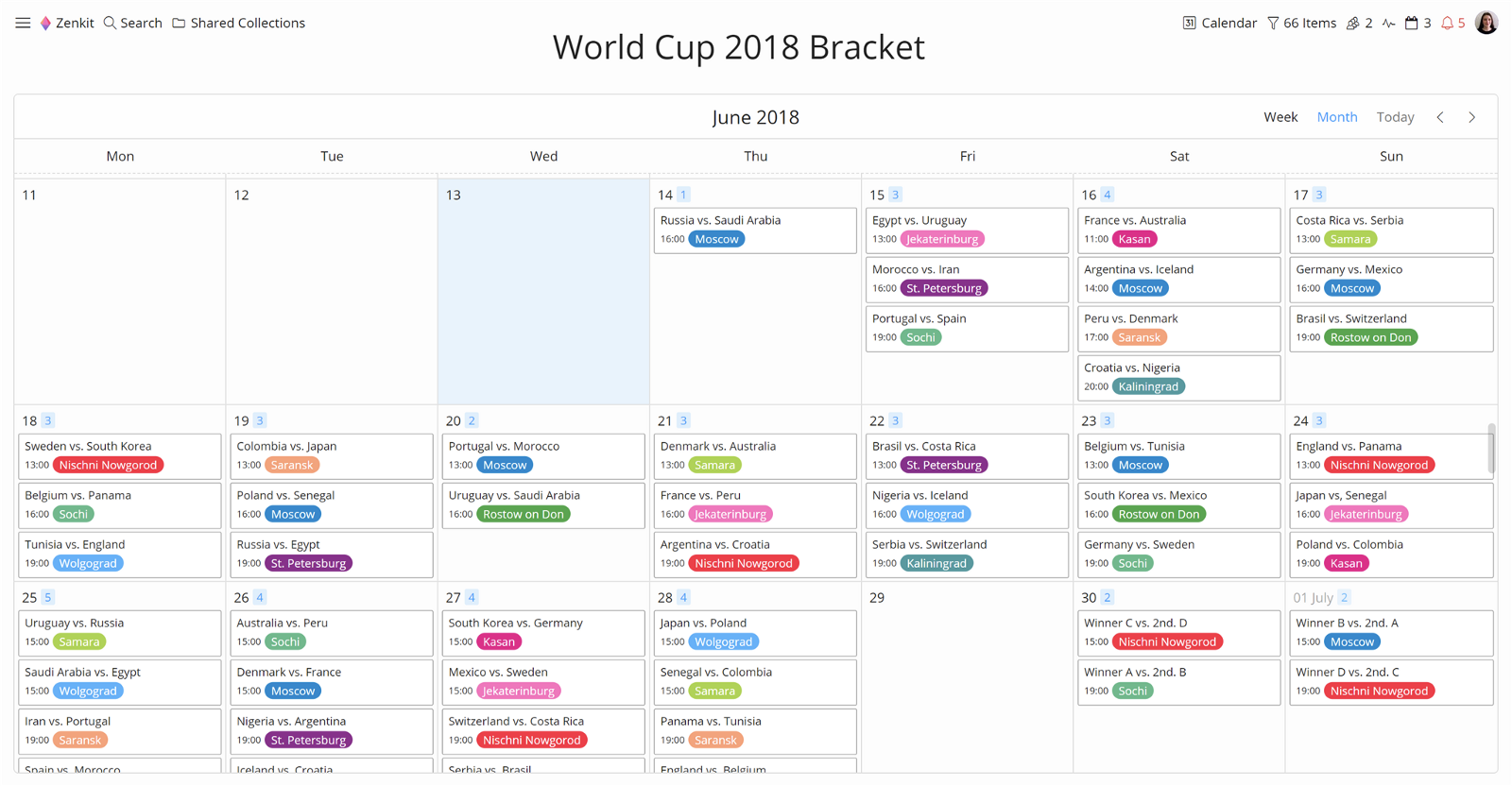The width and height of the screenshot is (1512, 786).
Task: Go to next month with right chevron
Action: pos(1472,117)
